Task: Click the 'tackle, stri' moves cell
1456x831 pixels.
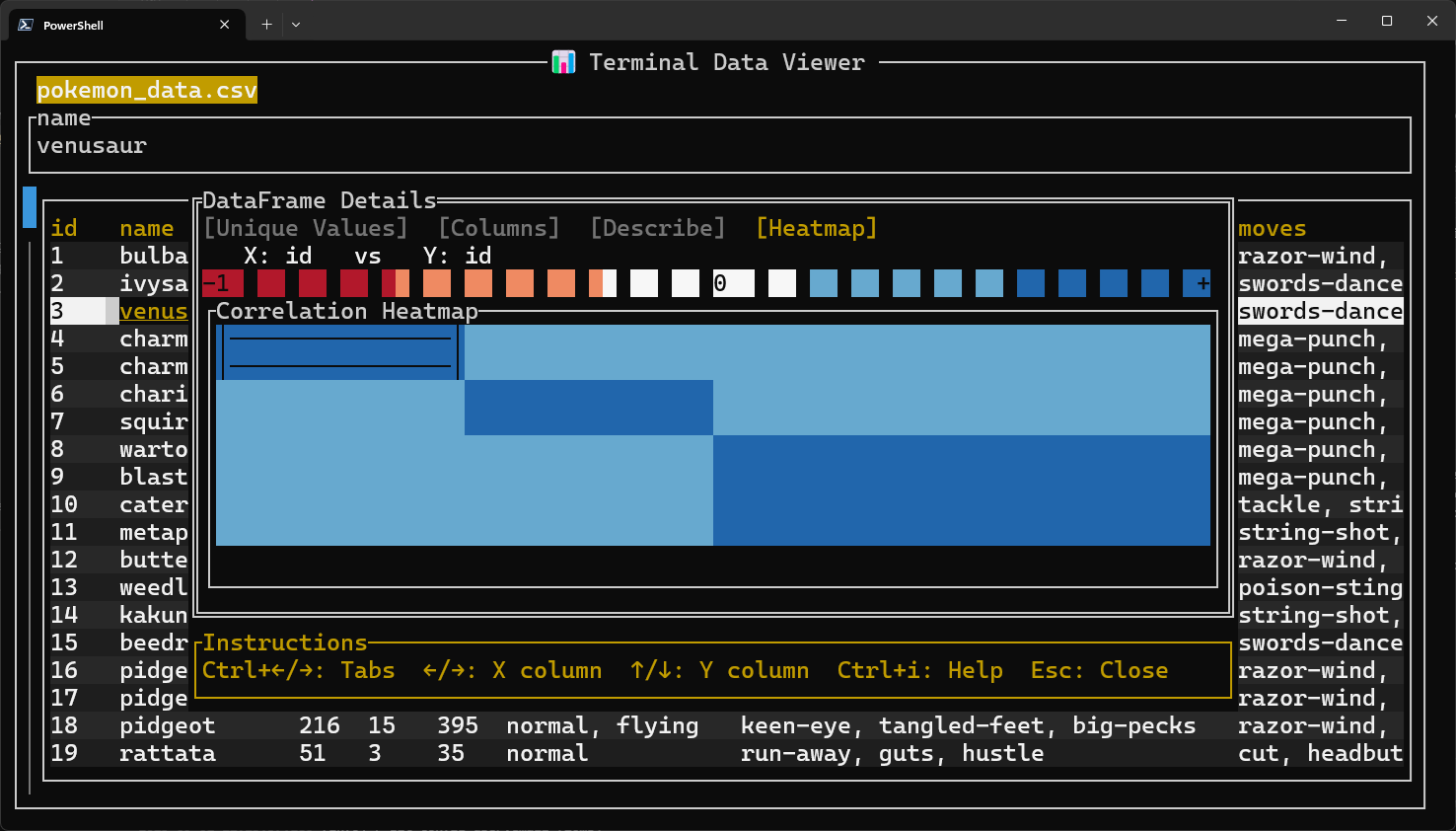Action: click(1321, 504)
